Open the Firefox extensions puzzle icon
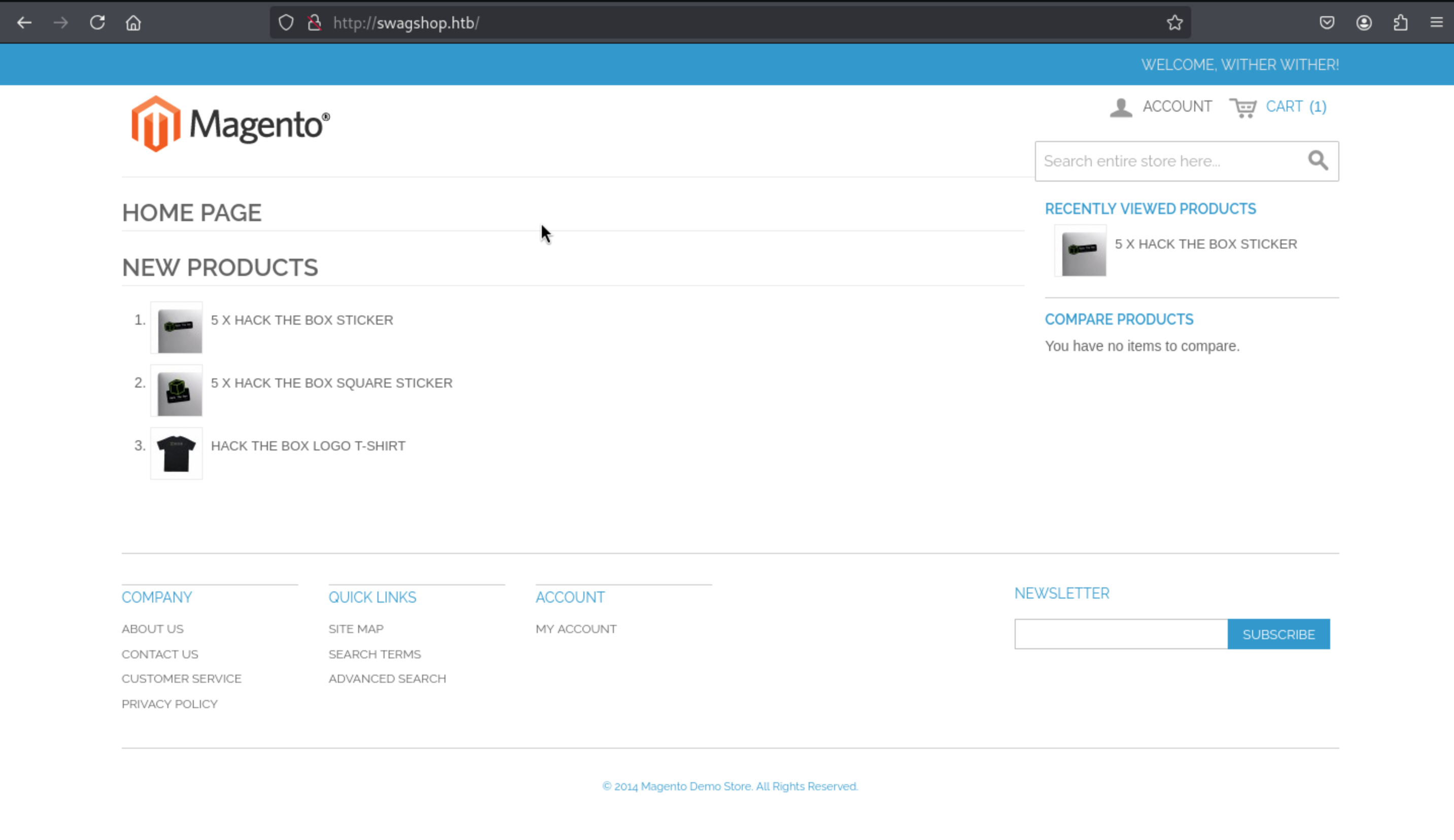The image size is (1454, 840). pos(1400,23)
